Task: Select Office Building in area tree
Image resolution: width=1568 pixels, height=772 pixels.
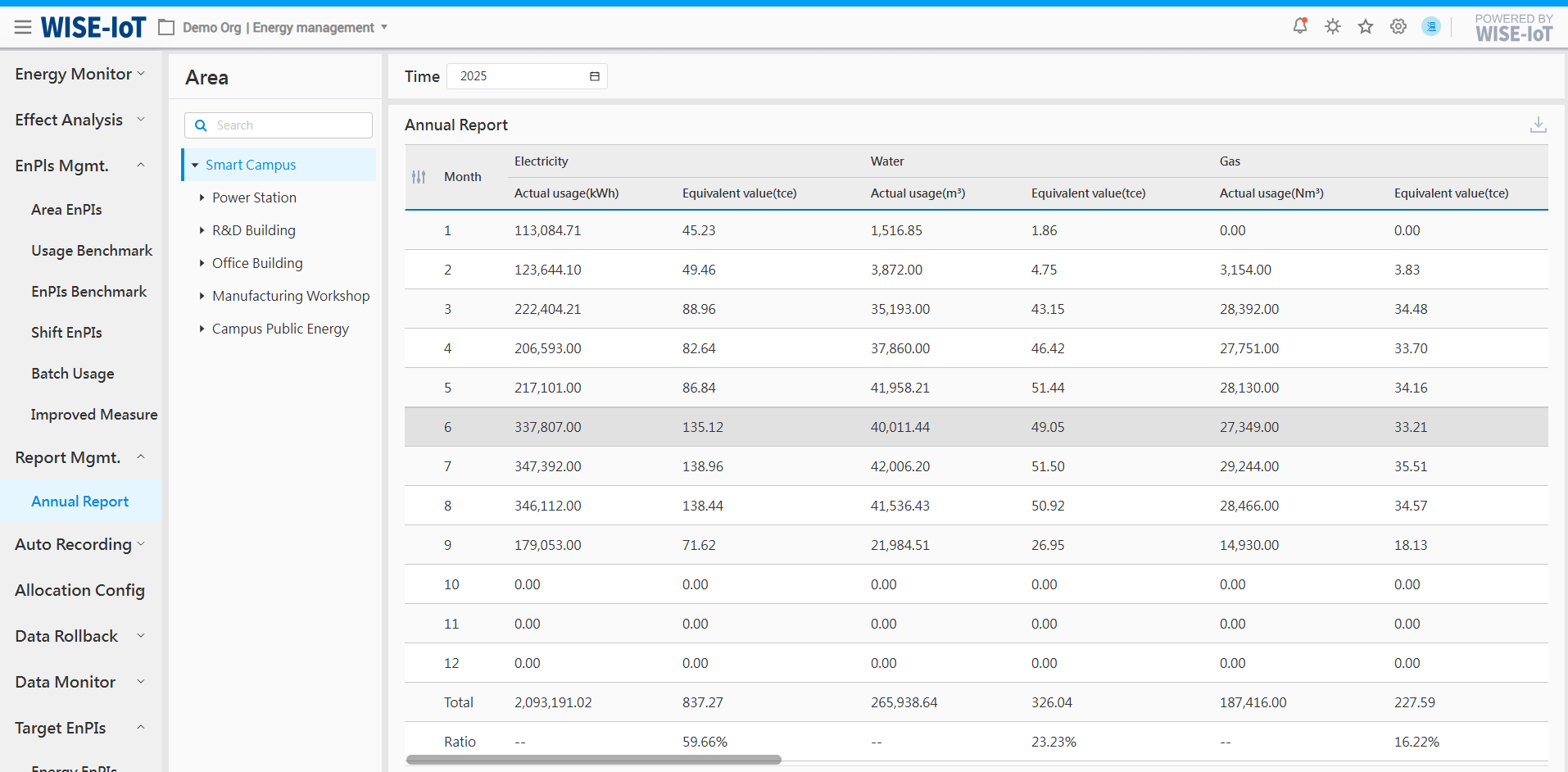Action: coord(257,263)
